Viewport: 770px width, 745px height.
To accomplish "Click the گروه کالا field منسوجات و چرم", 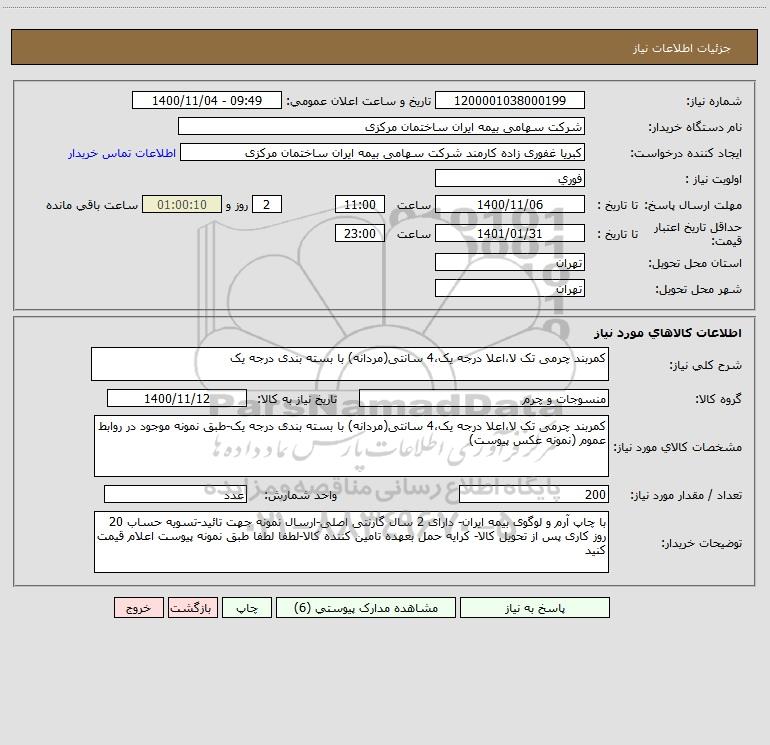I will click(x=484, y=398).
